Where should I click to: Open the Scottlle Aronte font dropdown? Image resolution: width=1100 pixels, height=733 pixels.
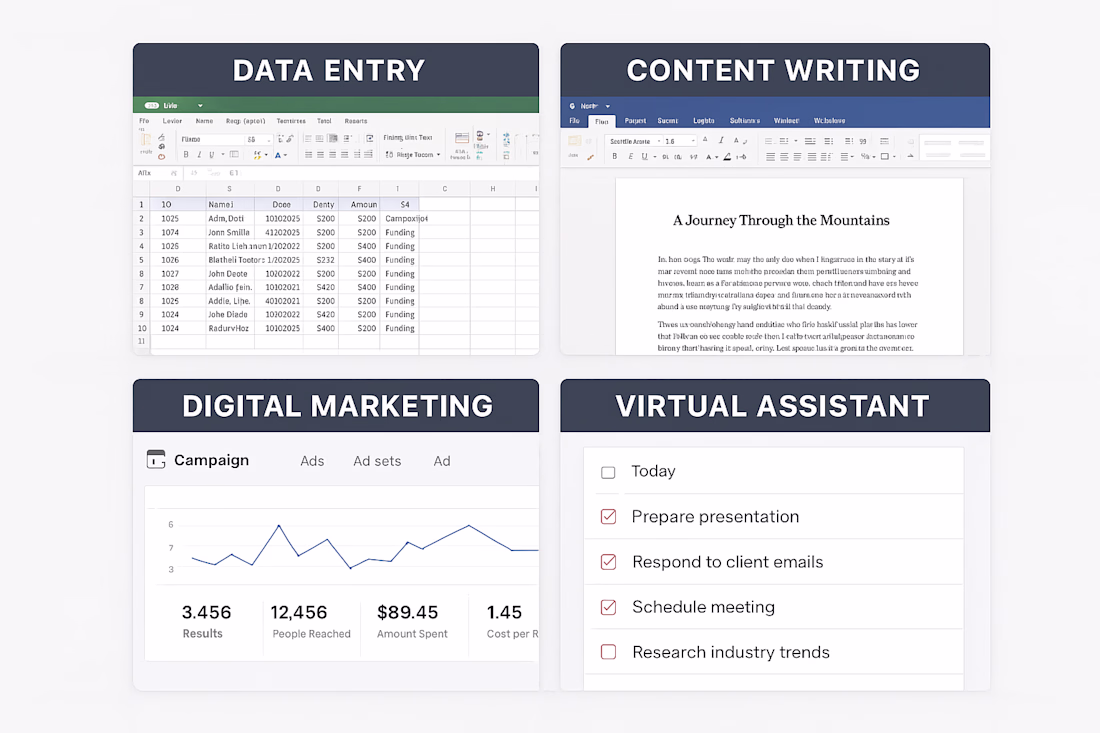(x=659, y=141)
